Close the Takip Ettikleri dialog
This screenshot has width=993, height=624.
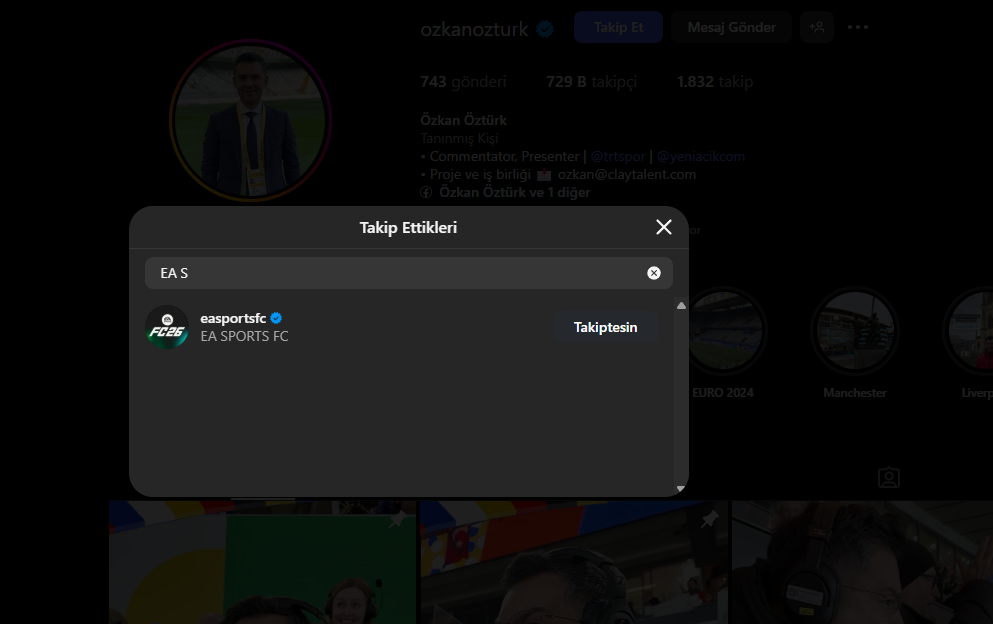[663, 227]
